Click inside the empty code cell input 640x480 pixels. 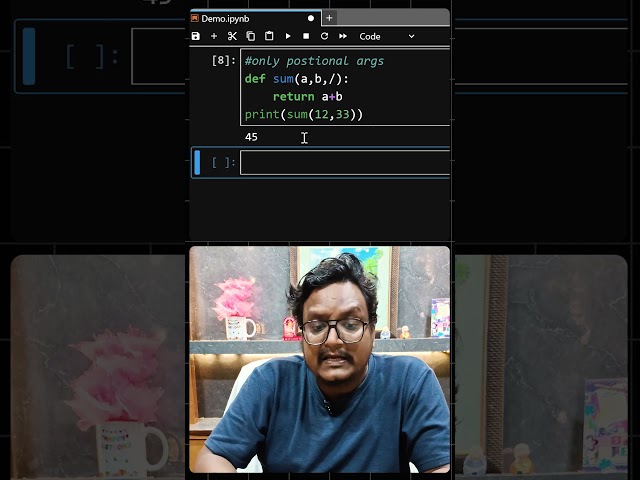tap(345, 162)
